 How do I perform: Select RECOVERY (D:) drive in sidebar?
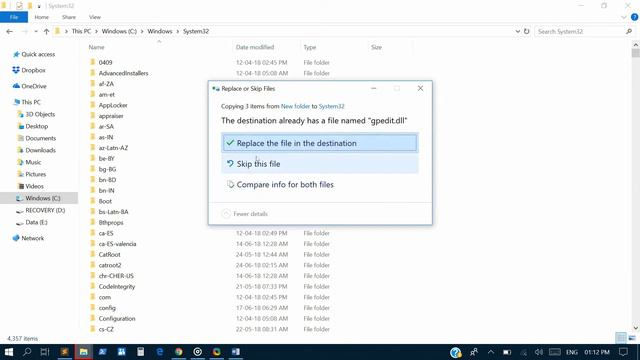point(45,210)
